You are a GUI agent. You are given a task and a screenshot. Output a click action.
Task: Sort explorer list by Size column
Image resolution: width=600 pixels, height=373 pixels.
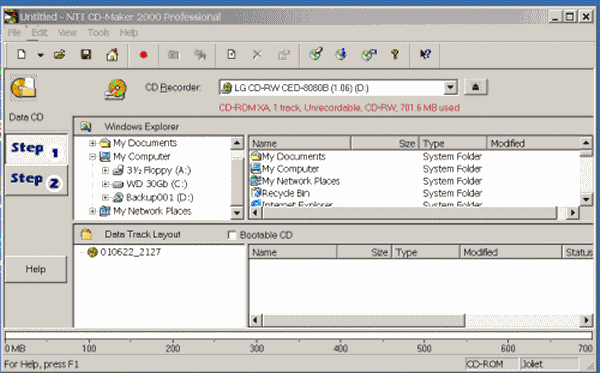[x=385, y=143]
